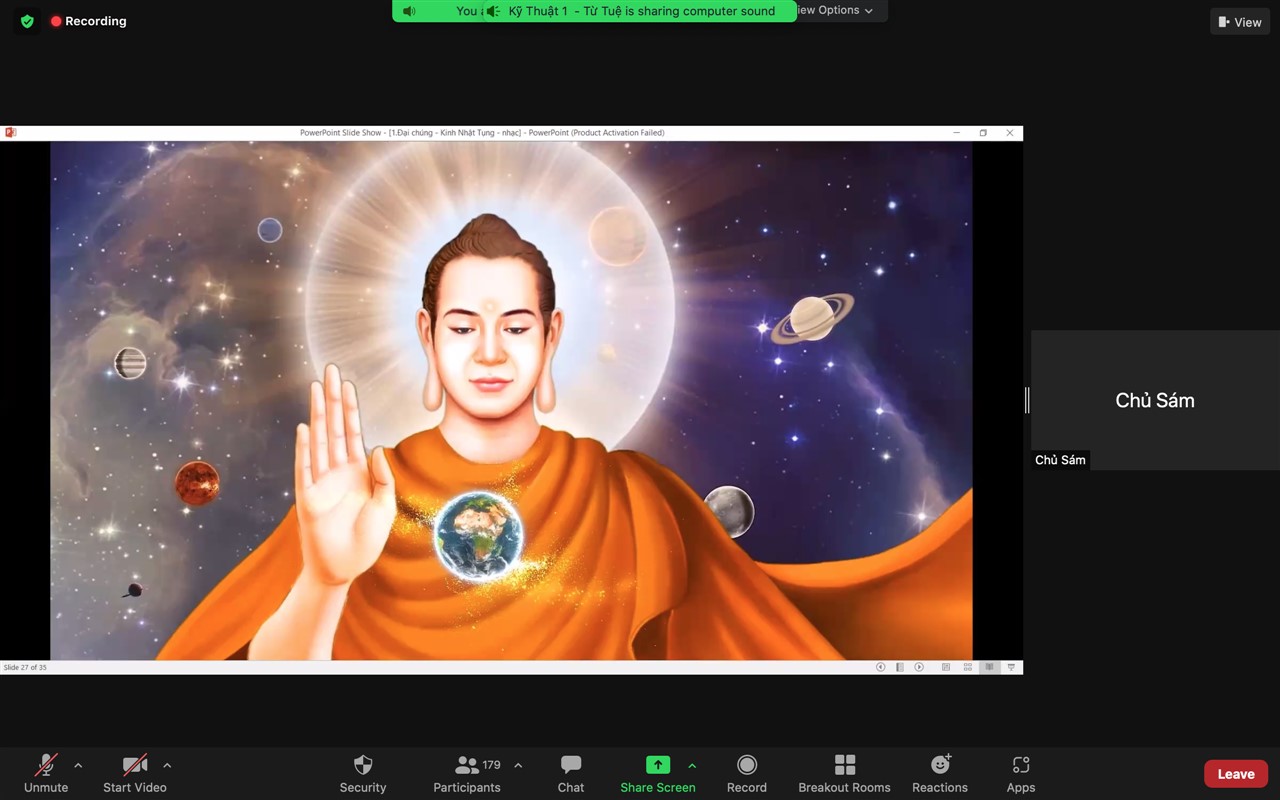Open Breakout Rooms
The height and width of the screenshot is (800, 1280).
(x=844, y=773)
